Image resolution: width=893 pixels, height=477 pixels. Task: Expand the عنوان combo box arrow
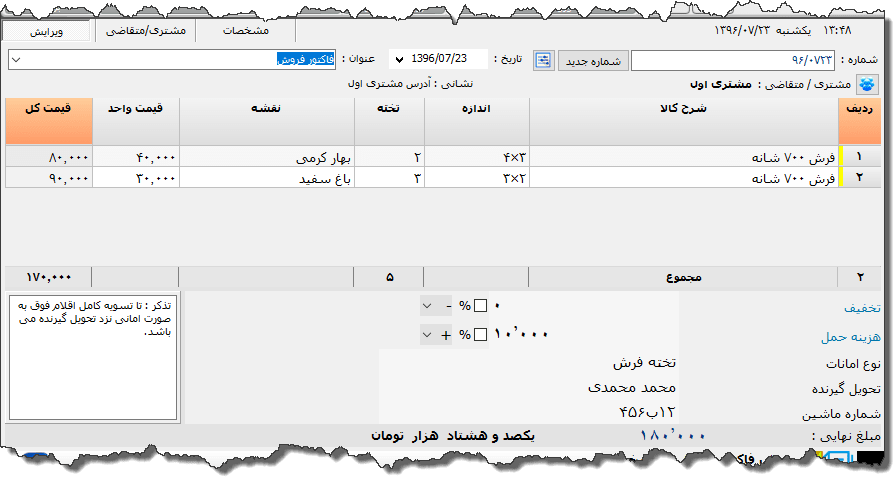[x=16, y=60]
